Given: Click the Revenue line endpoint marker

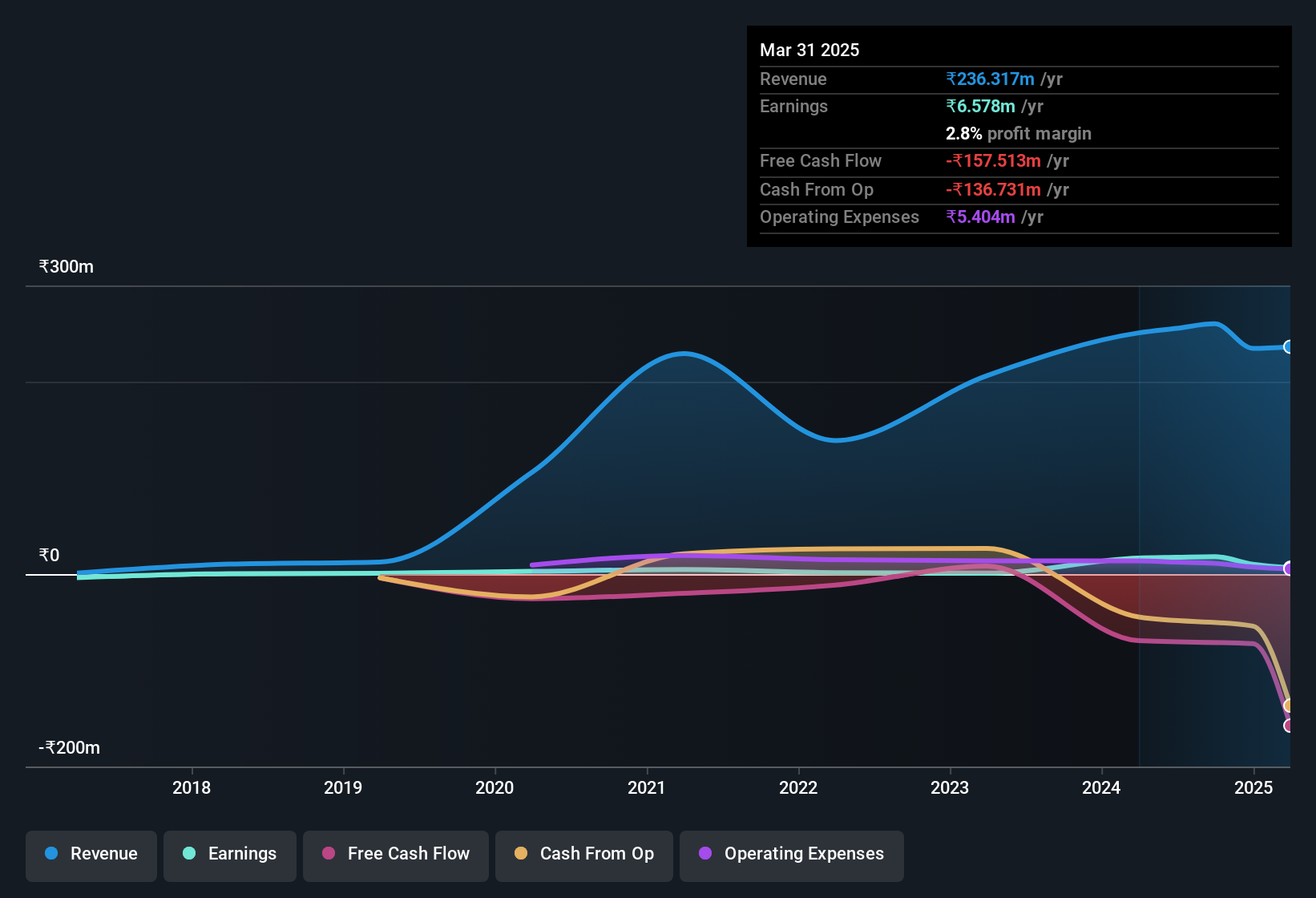Looking at the screenshot, I should click(x=1289, y=347).
